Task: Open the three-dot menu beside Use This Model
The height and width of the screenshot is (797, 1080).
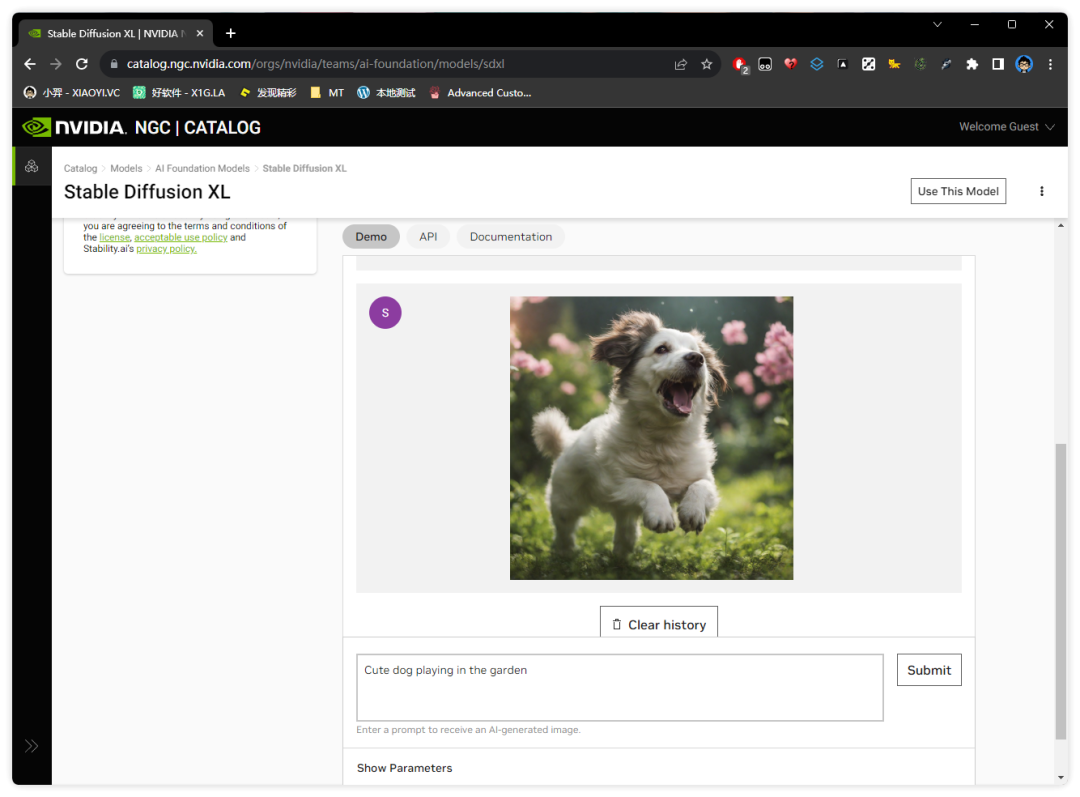Action: coord(1041,191)
